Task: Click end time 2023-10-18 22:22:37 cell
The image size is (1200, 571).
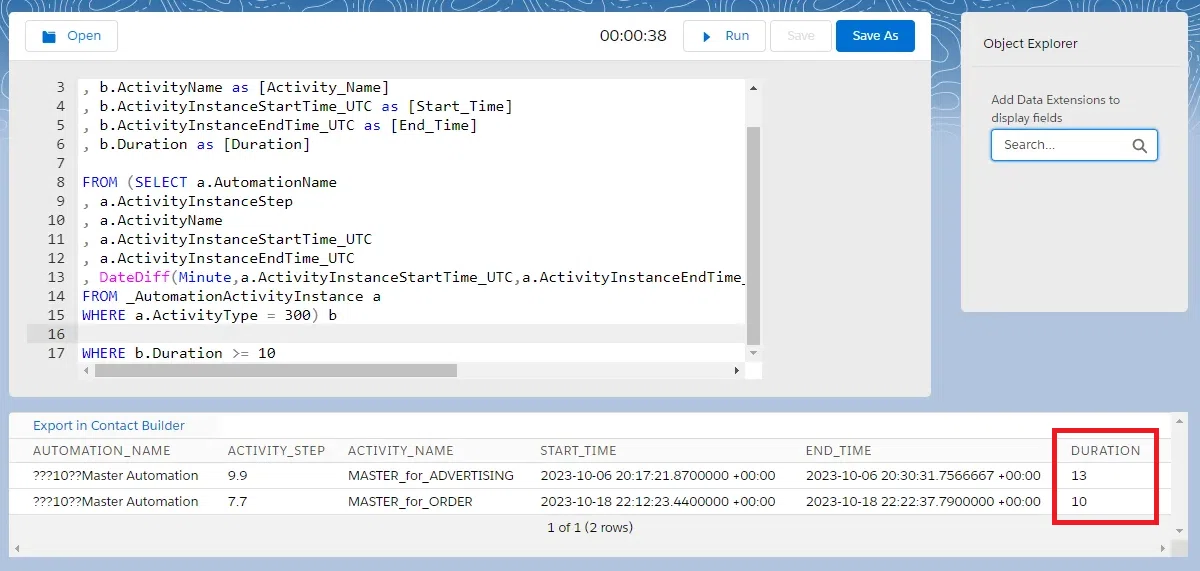Action: pyautogui.click(x=923, y=502)
